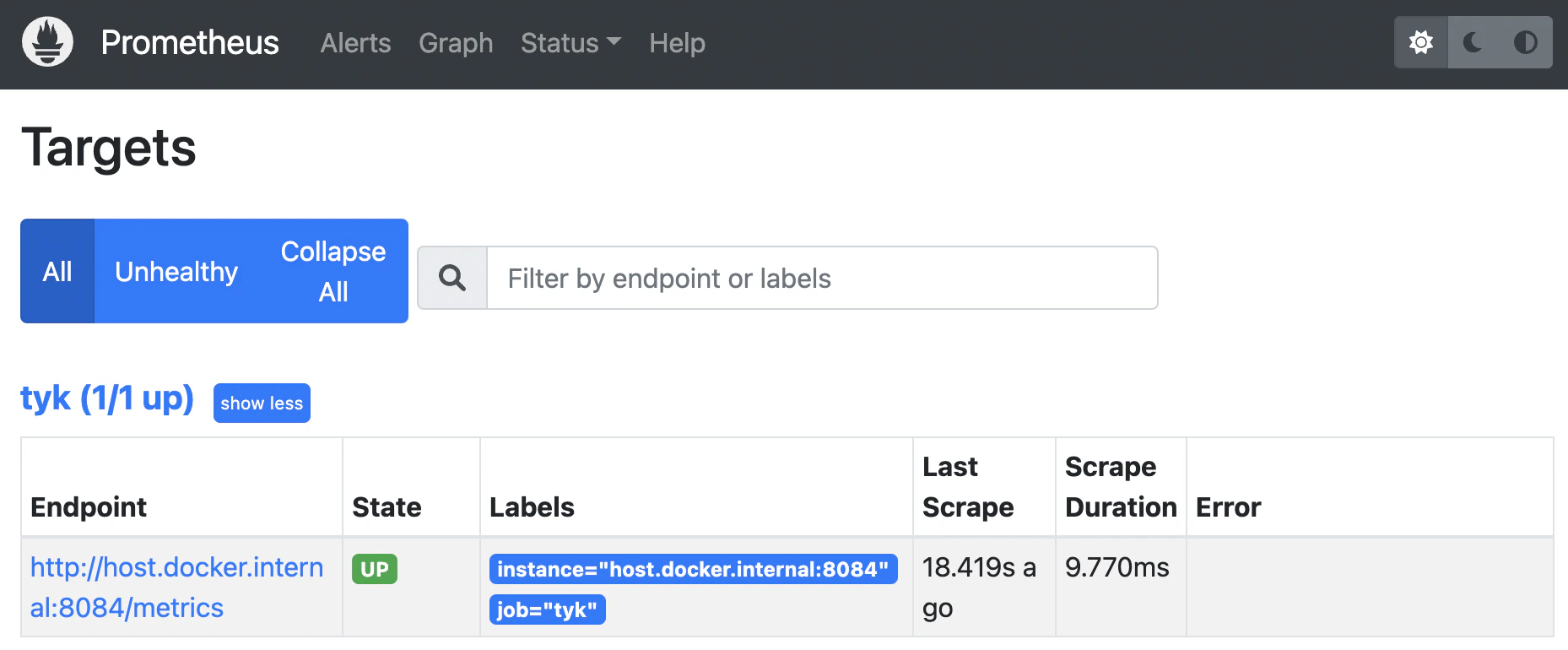This screenshot has width=1568, height=650.
Task: Click the instance label badge
Action: click(x=693, y=569)
